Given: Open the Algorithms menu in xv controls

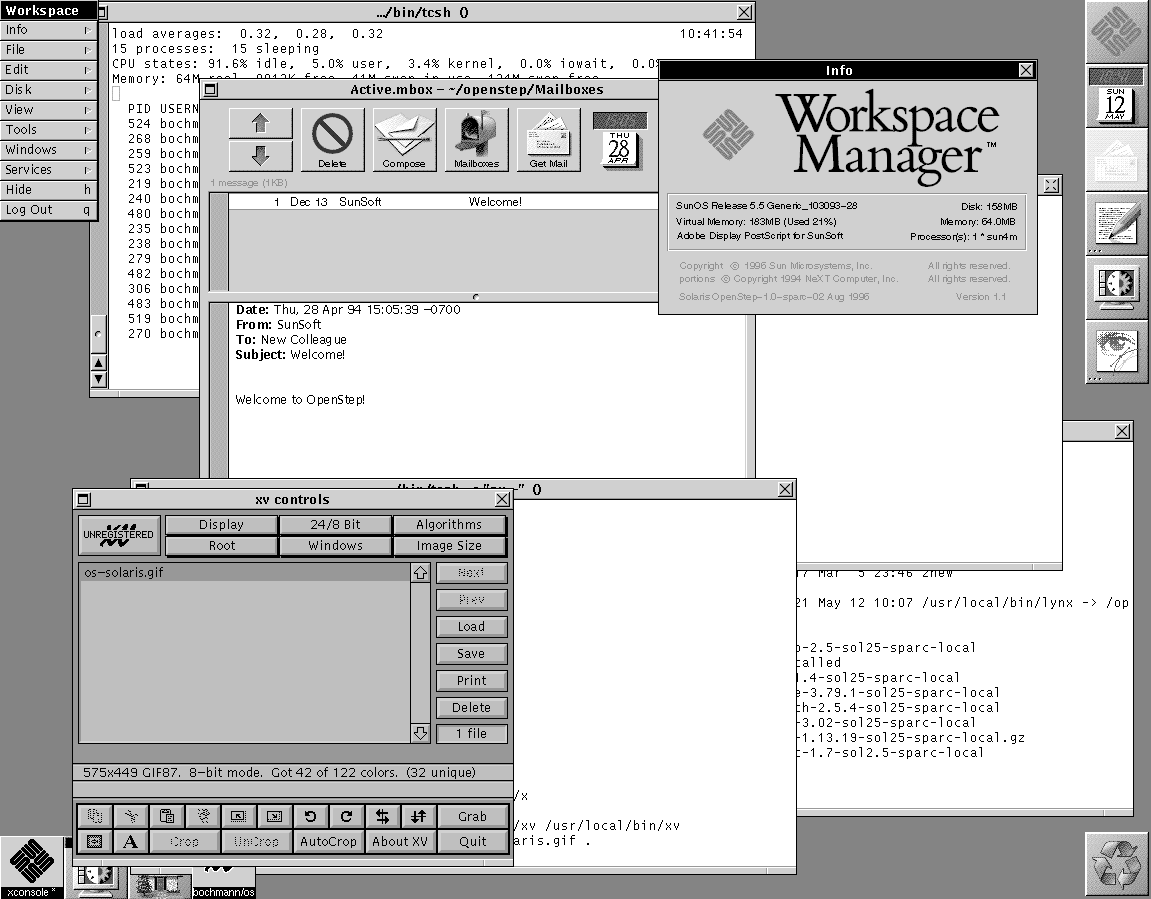Looking at the screenshot, I should (449, 525).
